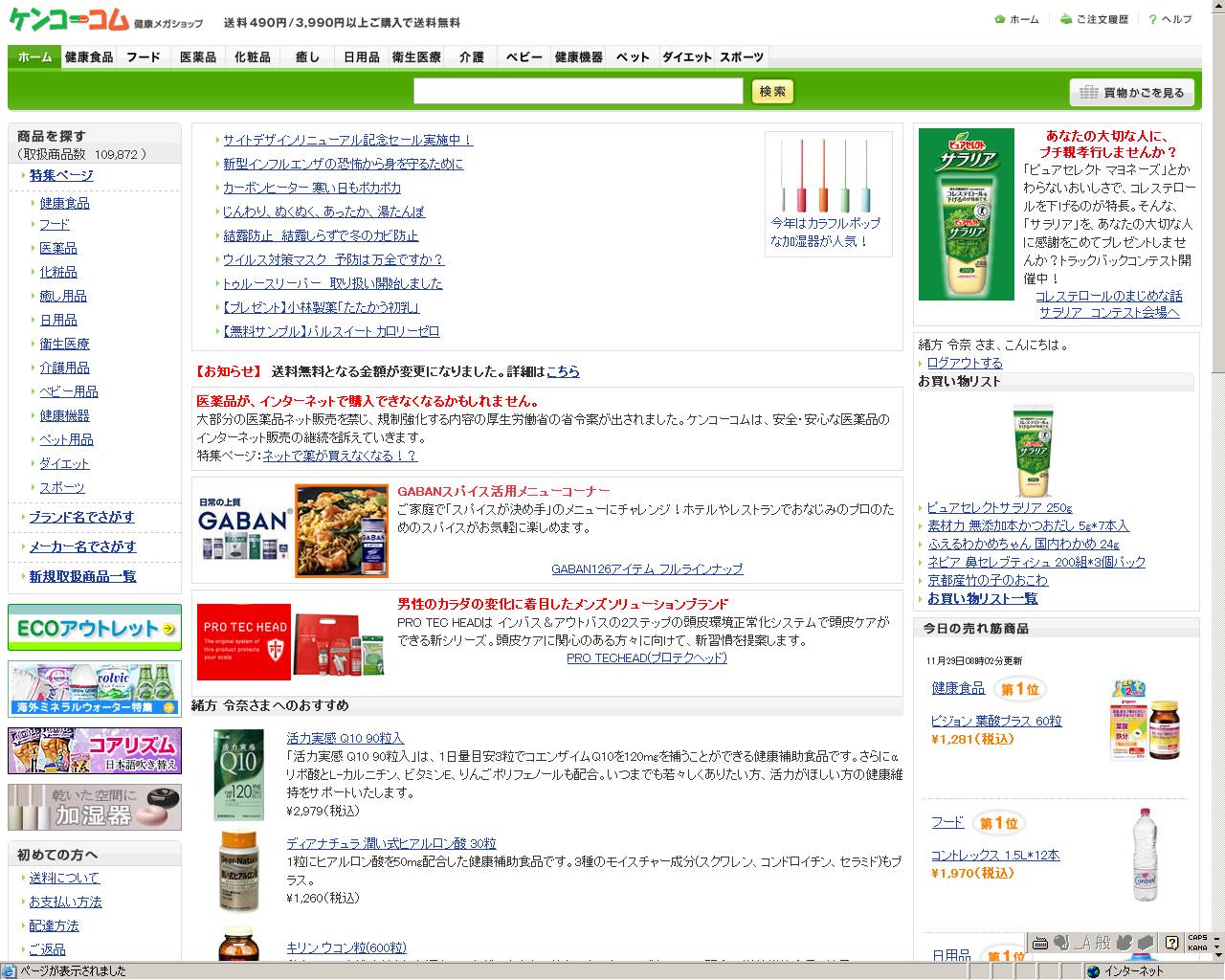Browse by maker メーカー名でさがす
This screenshot has width=1225, height=980.
[x=82, y=546]
